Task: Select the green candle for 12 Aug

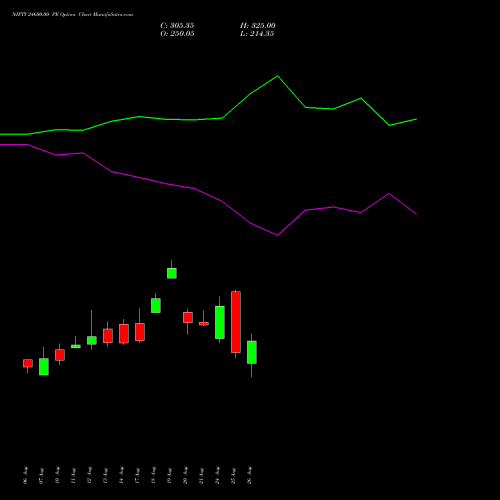Action: click(x=92, y=340)
